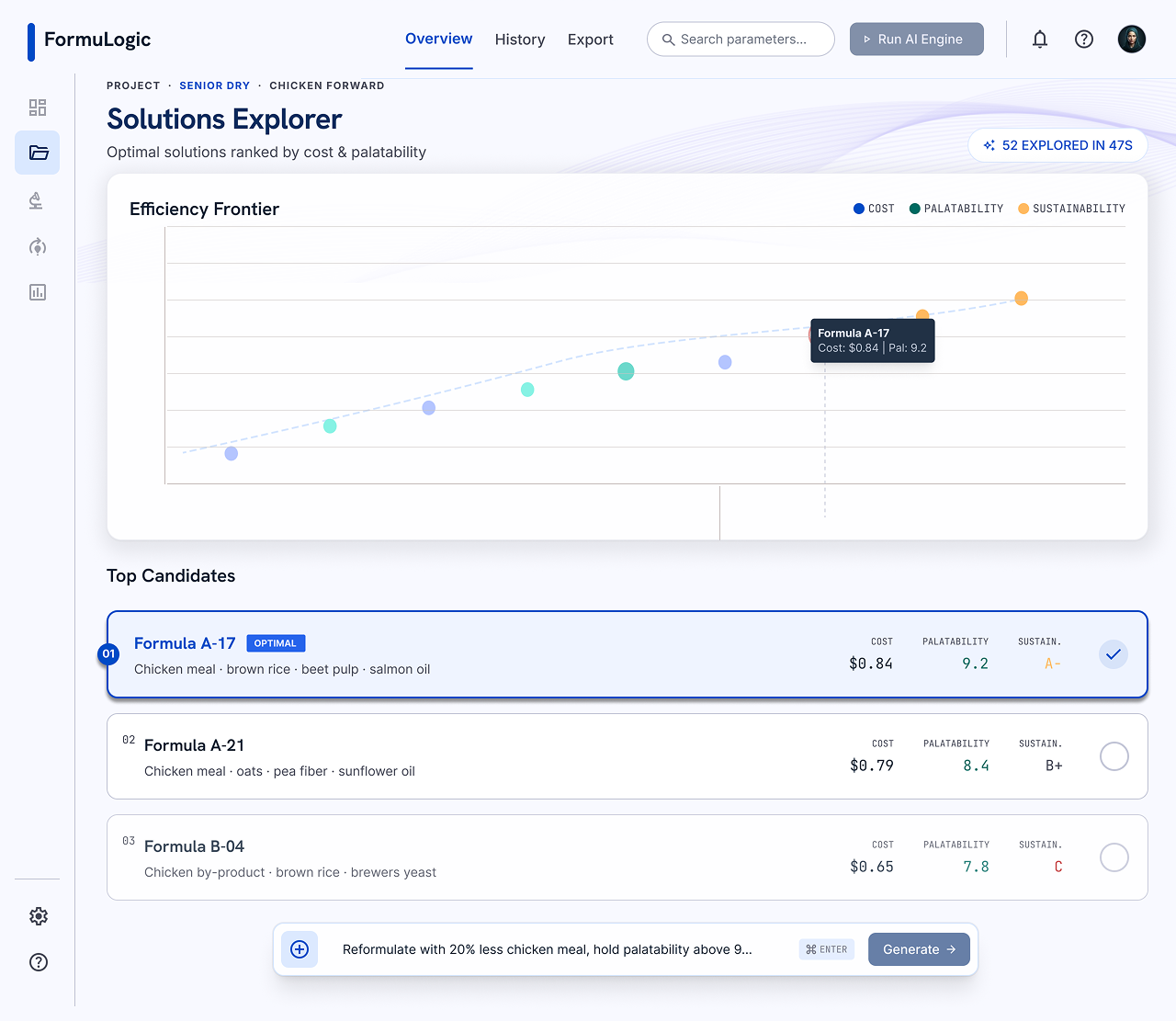Click Run AI Engine button
The height and width of the screenshot is (1021, 1176).
917,40
